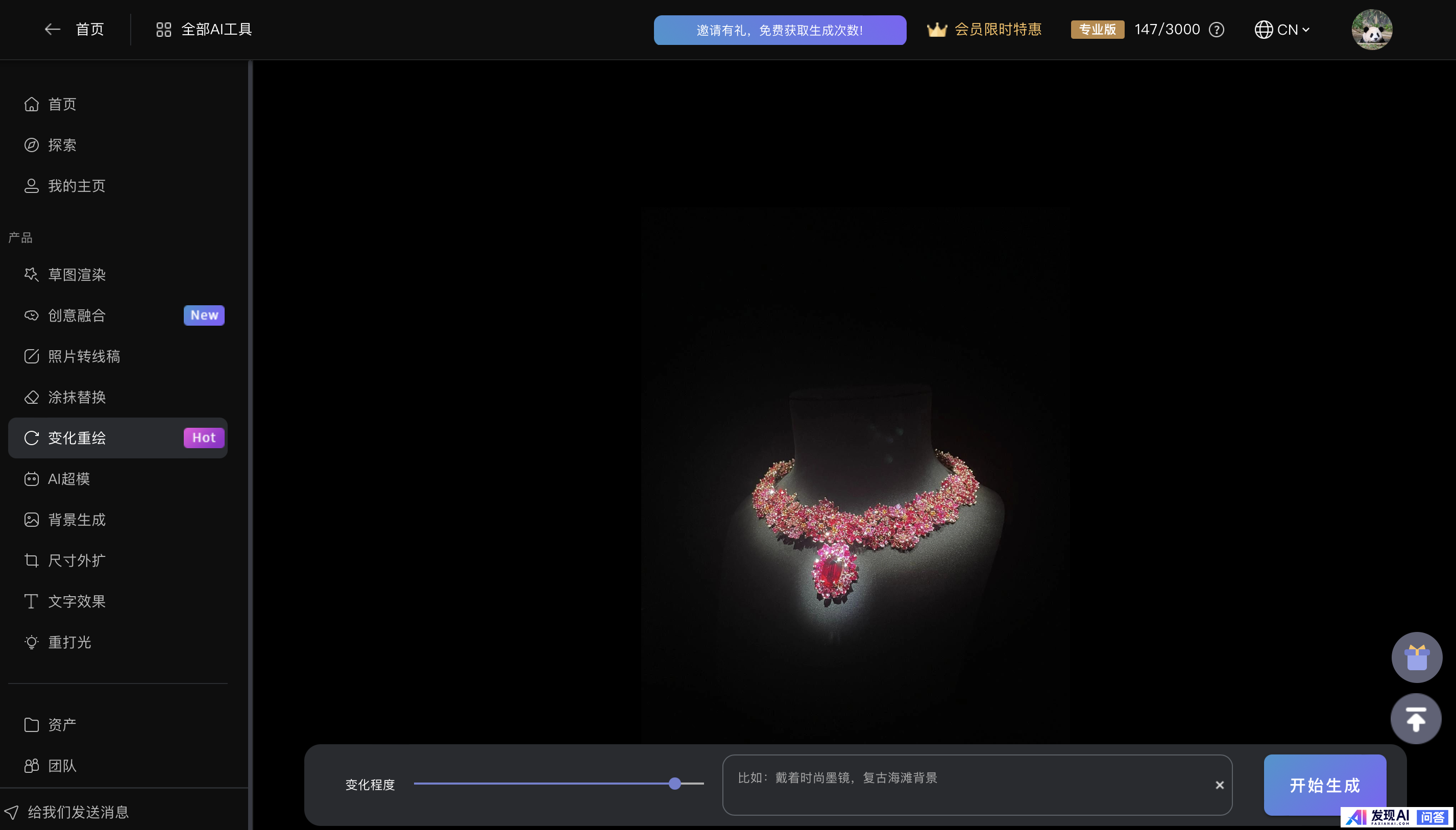The width and height of the screenshot is (1456, 830).
Task: Open 重打光 sidebar label
Action: [x=69, y=643]
